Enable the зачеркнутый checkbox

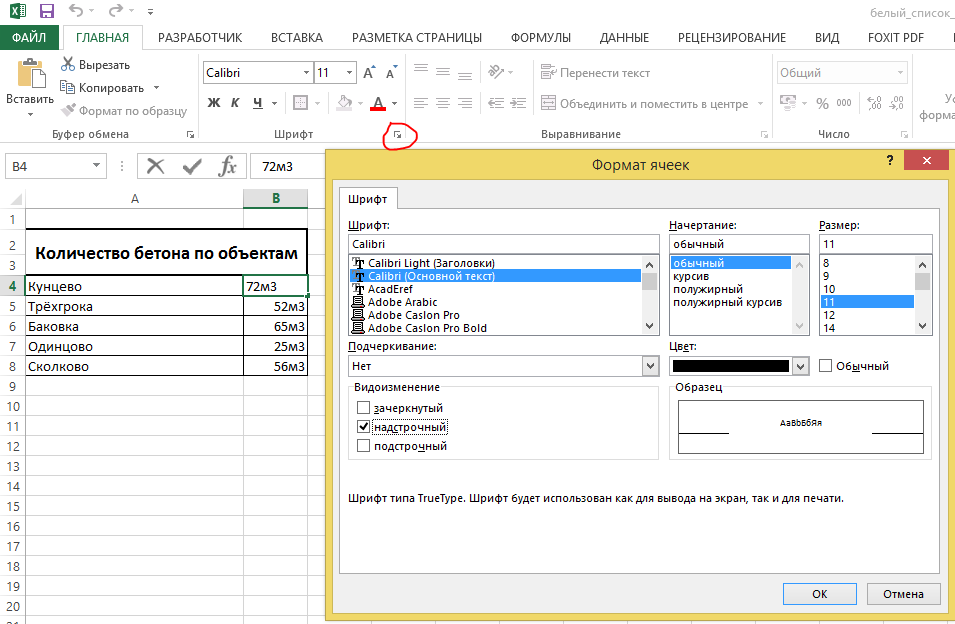pos(364,408)
